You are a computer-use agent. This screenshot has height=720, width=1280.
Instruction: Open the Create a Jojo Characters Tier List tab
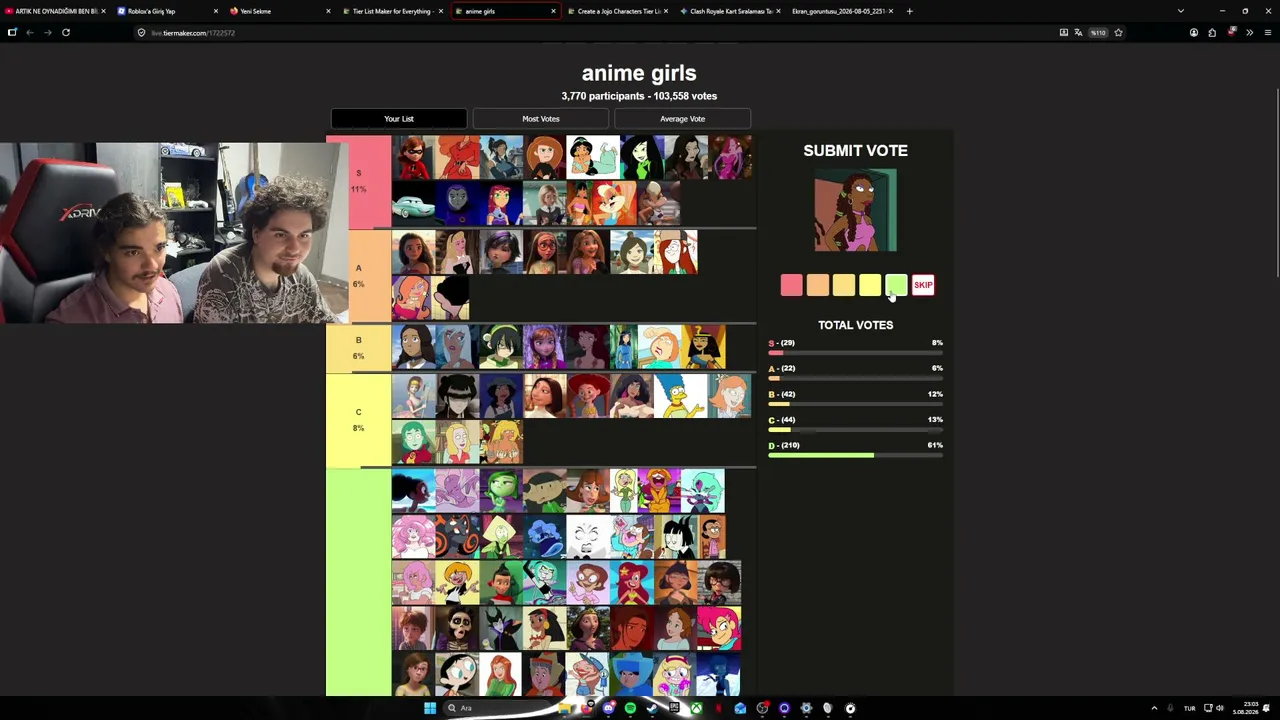click(616, 11)
